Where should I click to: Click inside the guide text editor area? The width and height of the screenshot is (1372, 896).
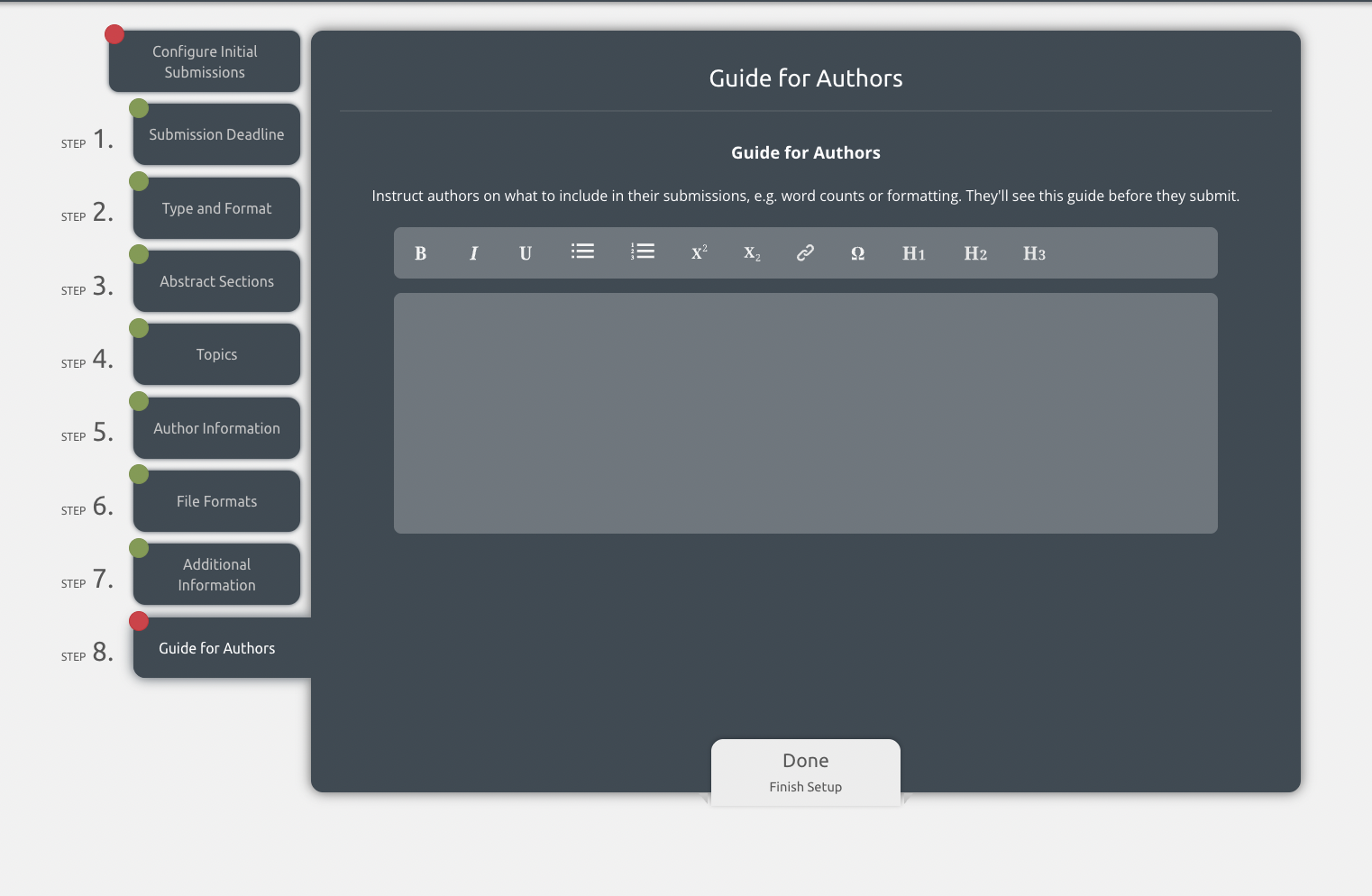point(805,413)
